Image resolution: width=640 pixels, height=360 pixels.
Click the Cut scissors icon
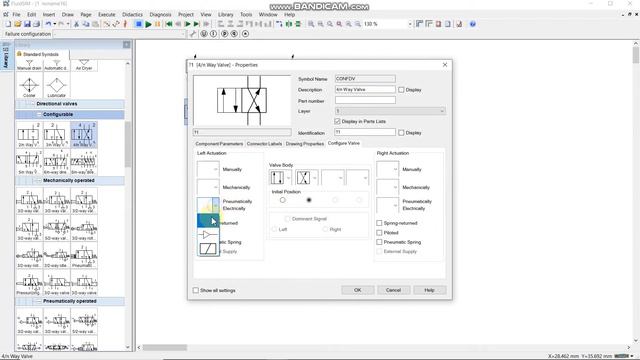coord(76,24)
